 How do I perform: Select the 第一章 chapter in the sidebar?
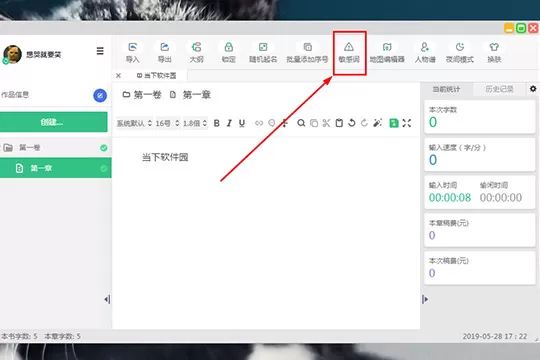tap(55, 168)
